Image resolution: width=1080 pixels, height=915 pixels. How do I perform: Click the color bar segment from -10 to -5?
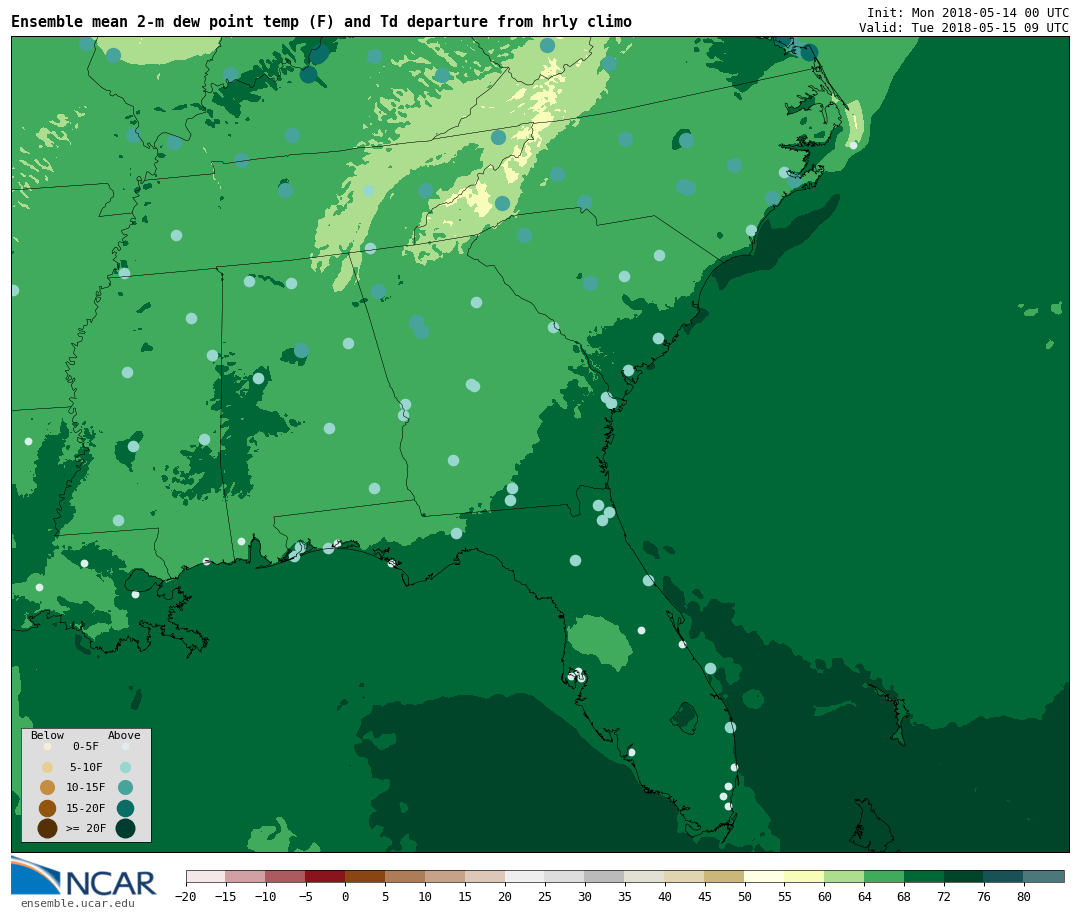[286, 876]
